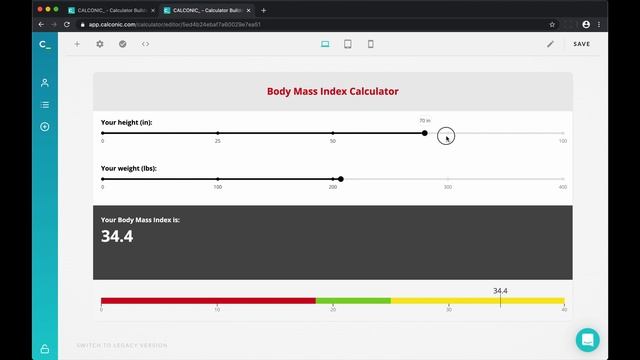
Task: Click the pencil edit icon
Action: click(x=550, y=44)
